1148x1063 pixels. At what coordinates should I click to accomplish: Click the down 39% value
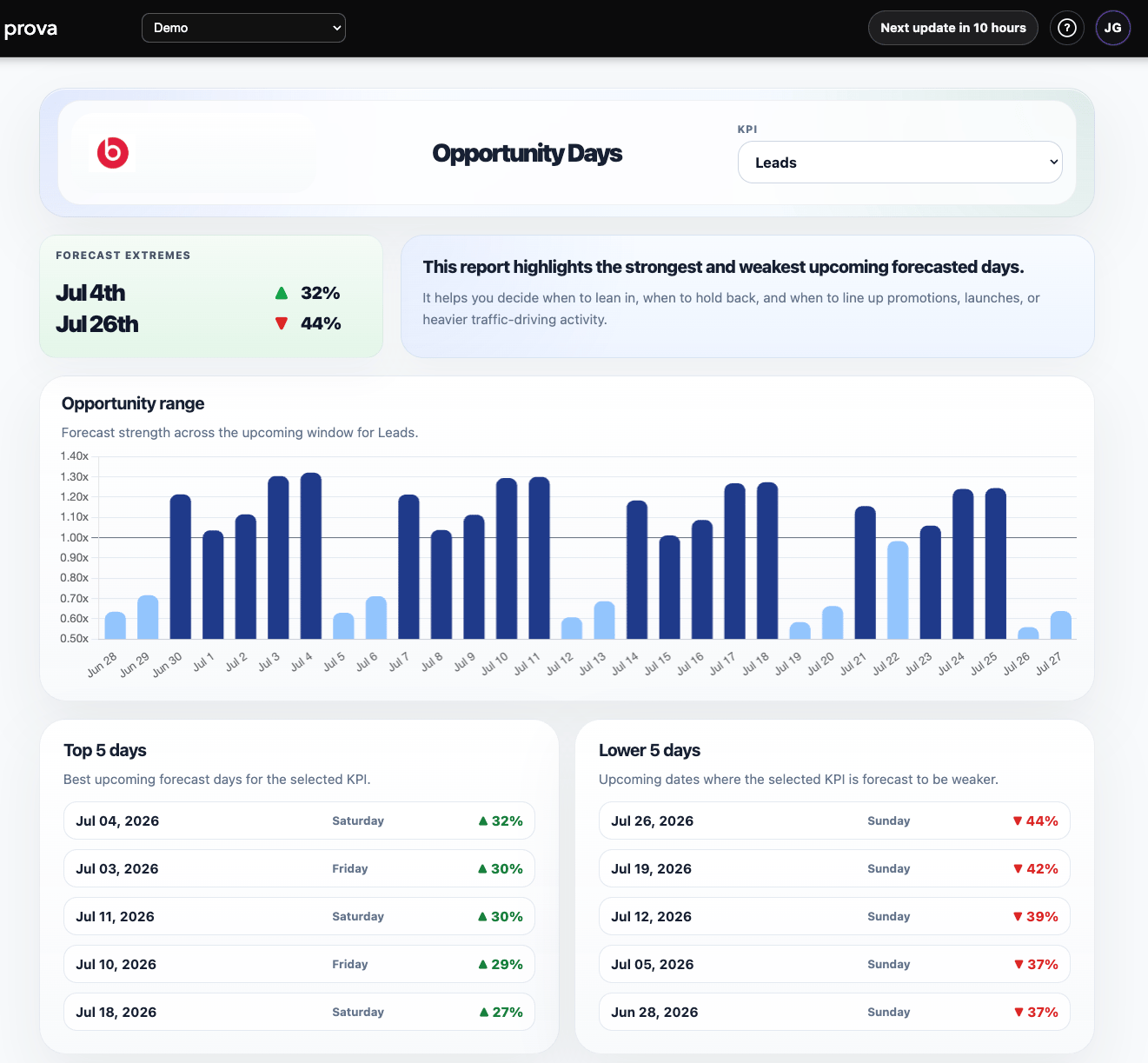[x=1036, y=916]
